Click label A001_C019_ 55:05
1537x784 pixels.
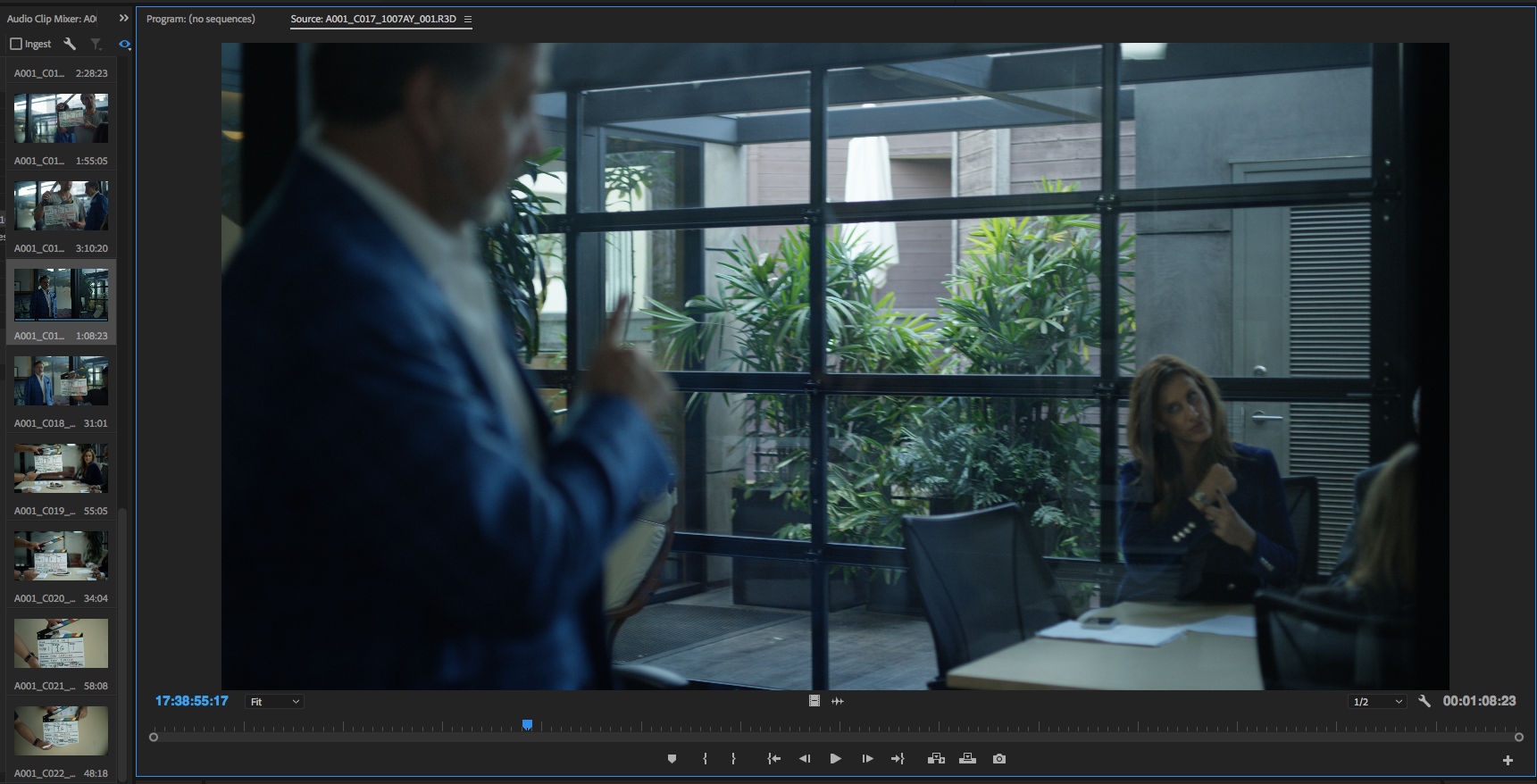pos(61,511)
